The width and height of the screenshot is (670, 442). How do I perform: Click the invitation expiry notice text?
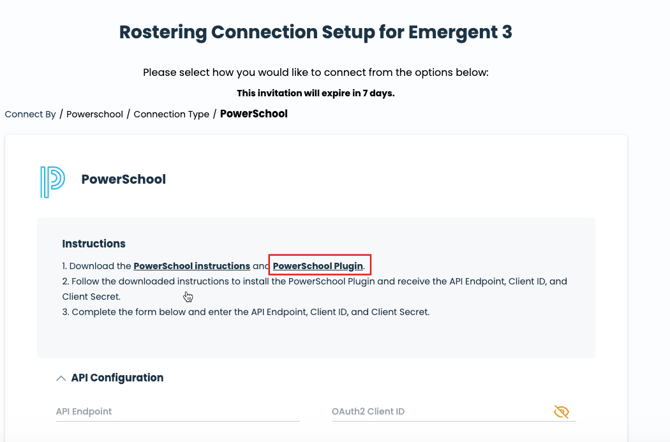click(315, 93)
